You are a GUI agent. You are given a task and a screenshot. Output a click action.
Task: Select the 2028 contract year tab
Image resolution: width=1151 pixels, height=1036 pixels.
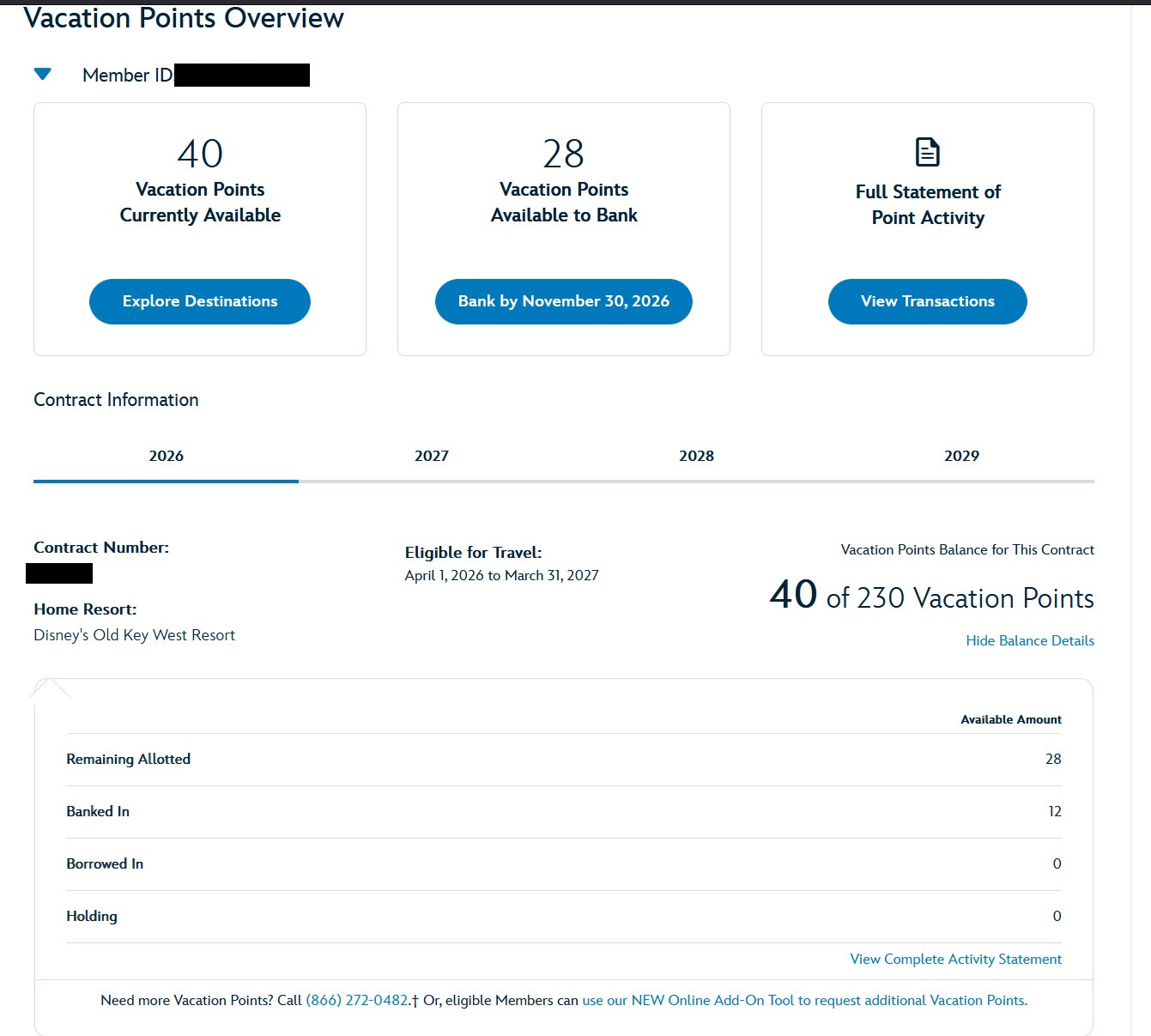point(696,456)
